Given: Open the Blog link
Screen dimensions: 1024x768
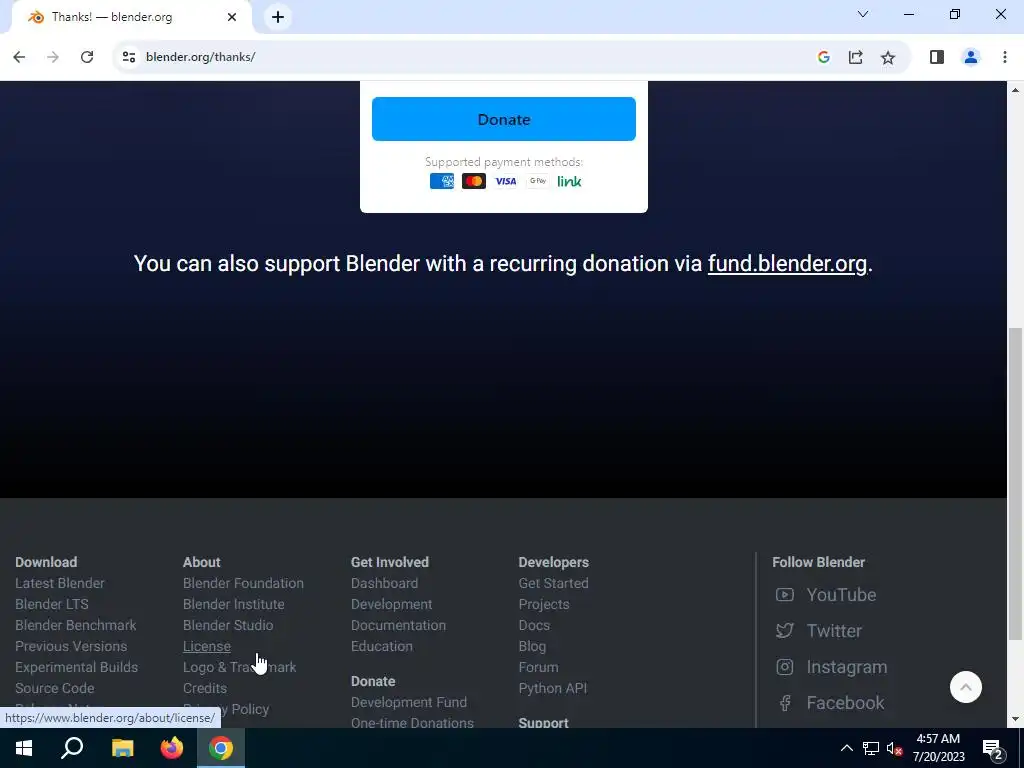Looking at the screenshot, I should point(532,646).
